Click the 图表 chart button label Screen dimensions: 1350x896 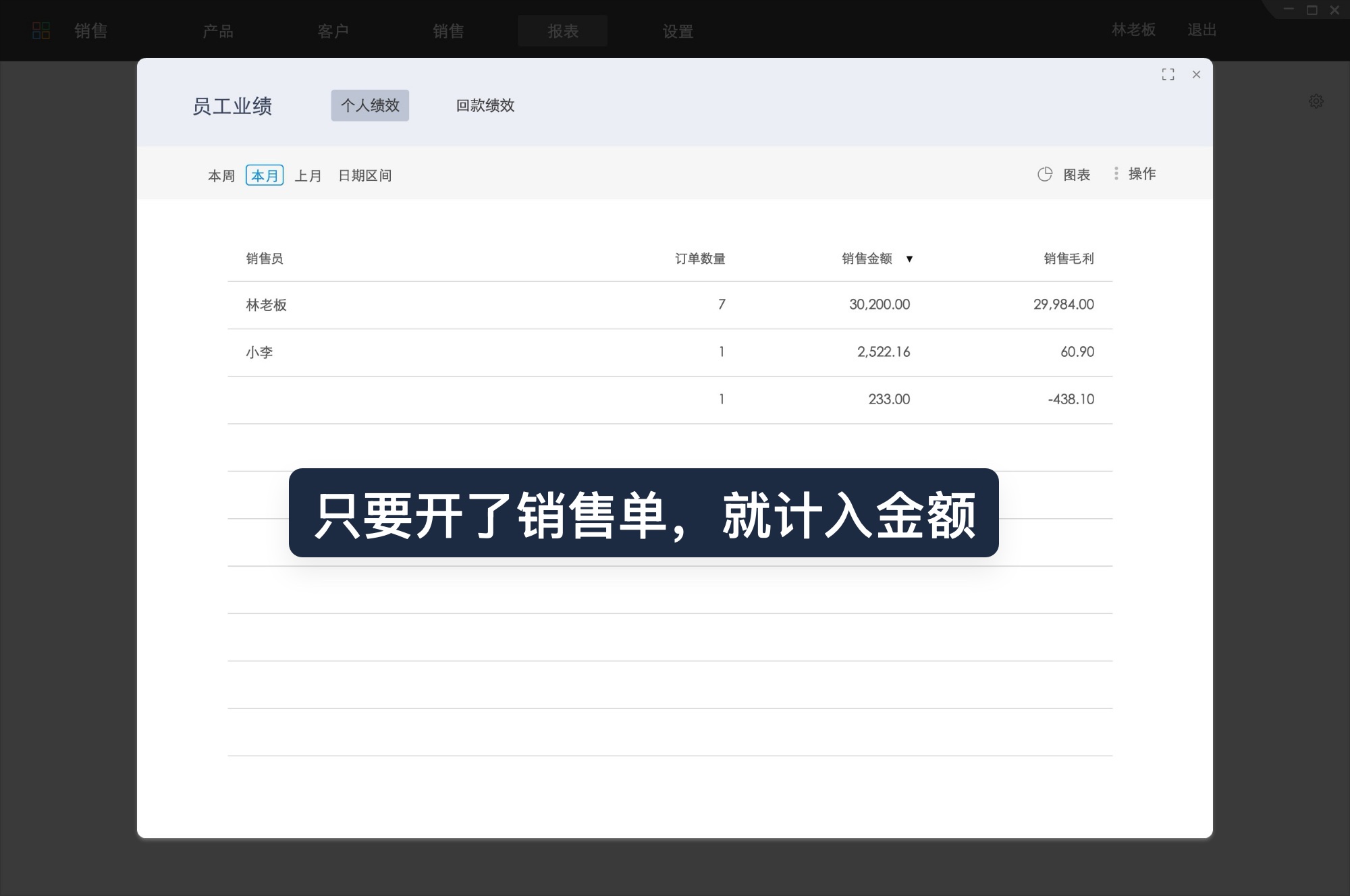coord(1076,174)
